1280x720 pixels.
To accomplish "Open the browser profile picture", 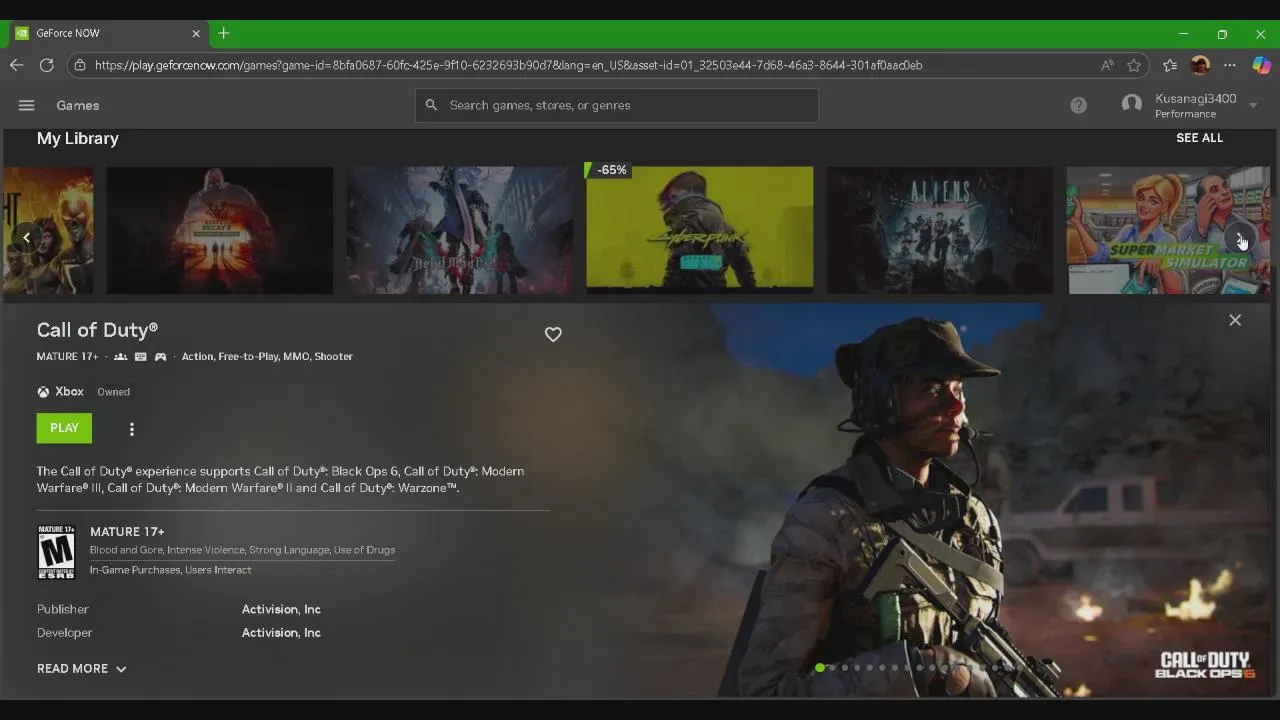I will [1200, 65].
